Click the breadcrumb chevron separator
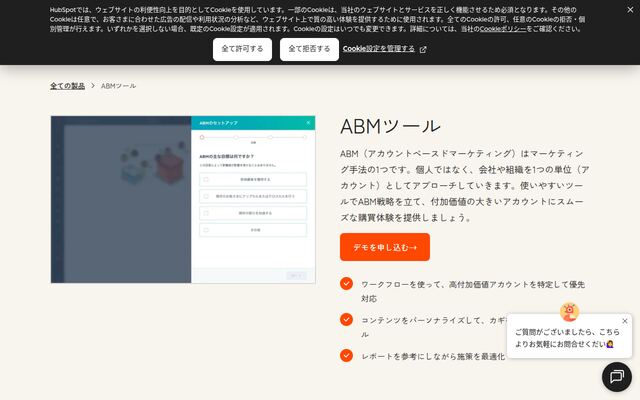Image resolution: width=640 pixels, height=400 pixels. coord(93,86)
